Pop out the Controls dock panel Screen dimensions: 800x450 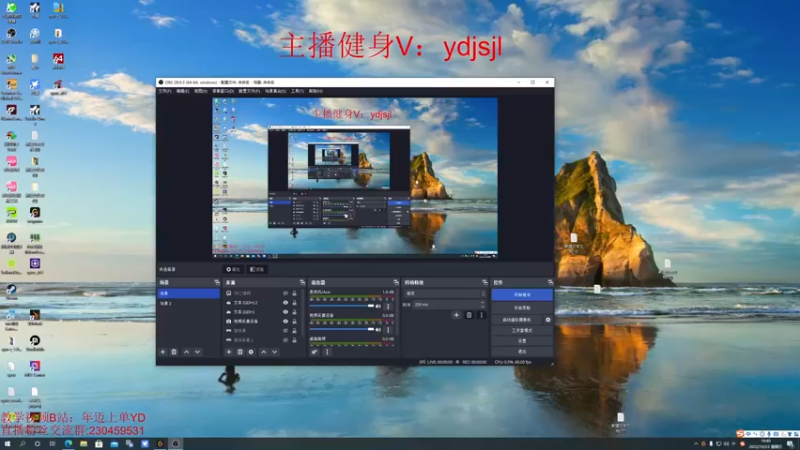pyautogui.click(x=550, y=282)
